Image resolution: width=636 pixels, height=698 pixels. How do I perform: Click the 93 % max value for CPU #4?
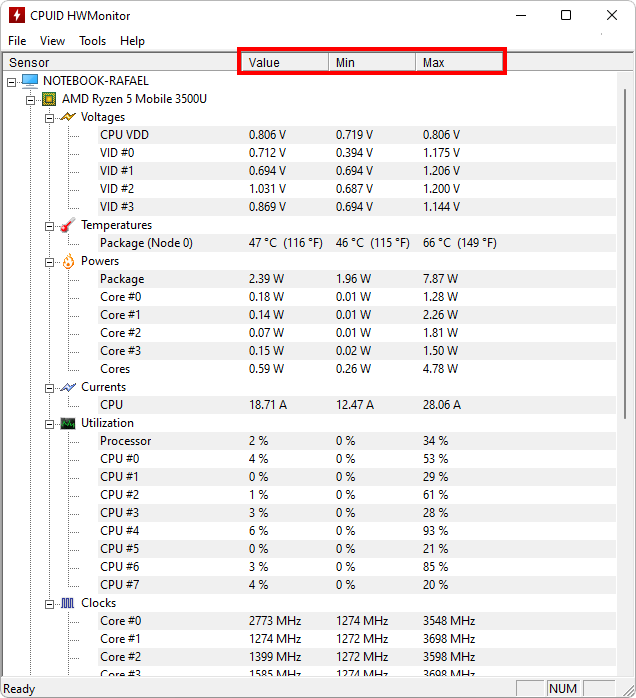click(435, 531)
